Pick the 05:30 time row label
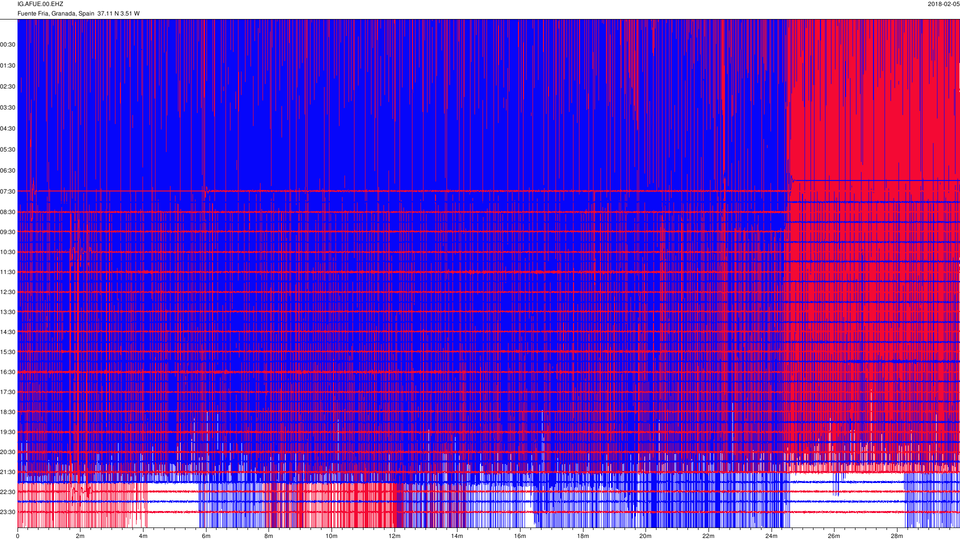Viewport: 960px width, 540px height. pos(8,149)
